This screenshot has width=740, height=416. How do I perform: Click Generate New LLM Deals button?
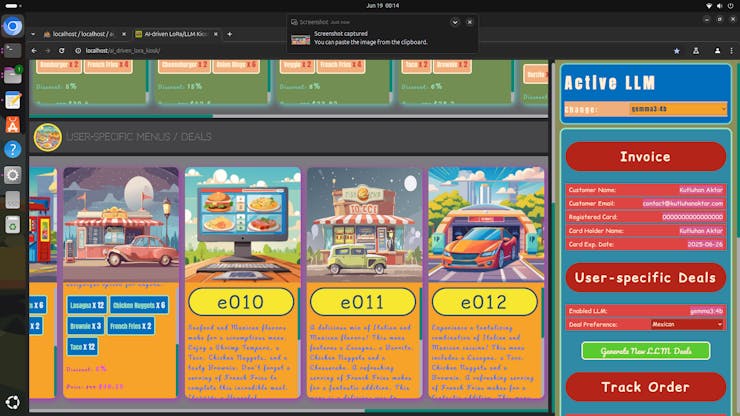tap(646, 351)
